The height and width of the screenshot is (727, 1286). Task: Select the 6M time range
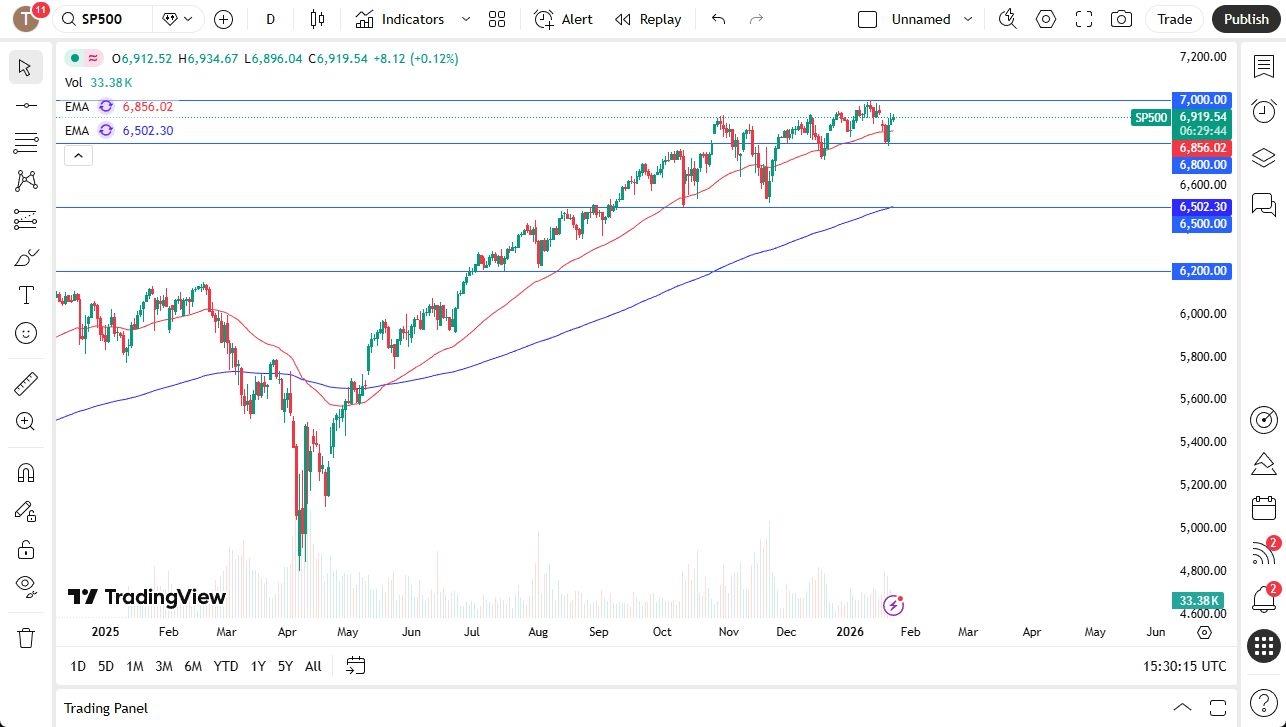pos(193,666)
